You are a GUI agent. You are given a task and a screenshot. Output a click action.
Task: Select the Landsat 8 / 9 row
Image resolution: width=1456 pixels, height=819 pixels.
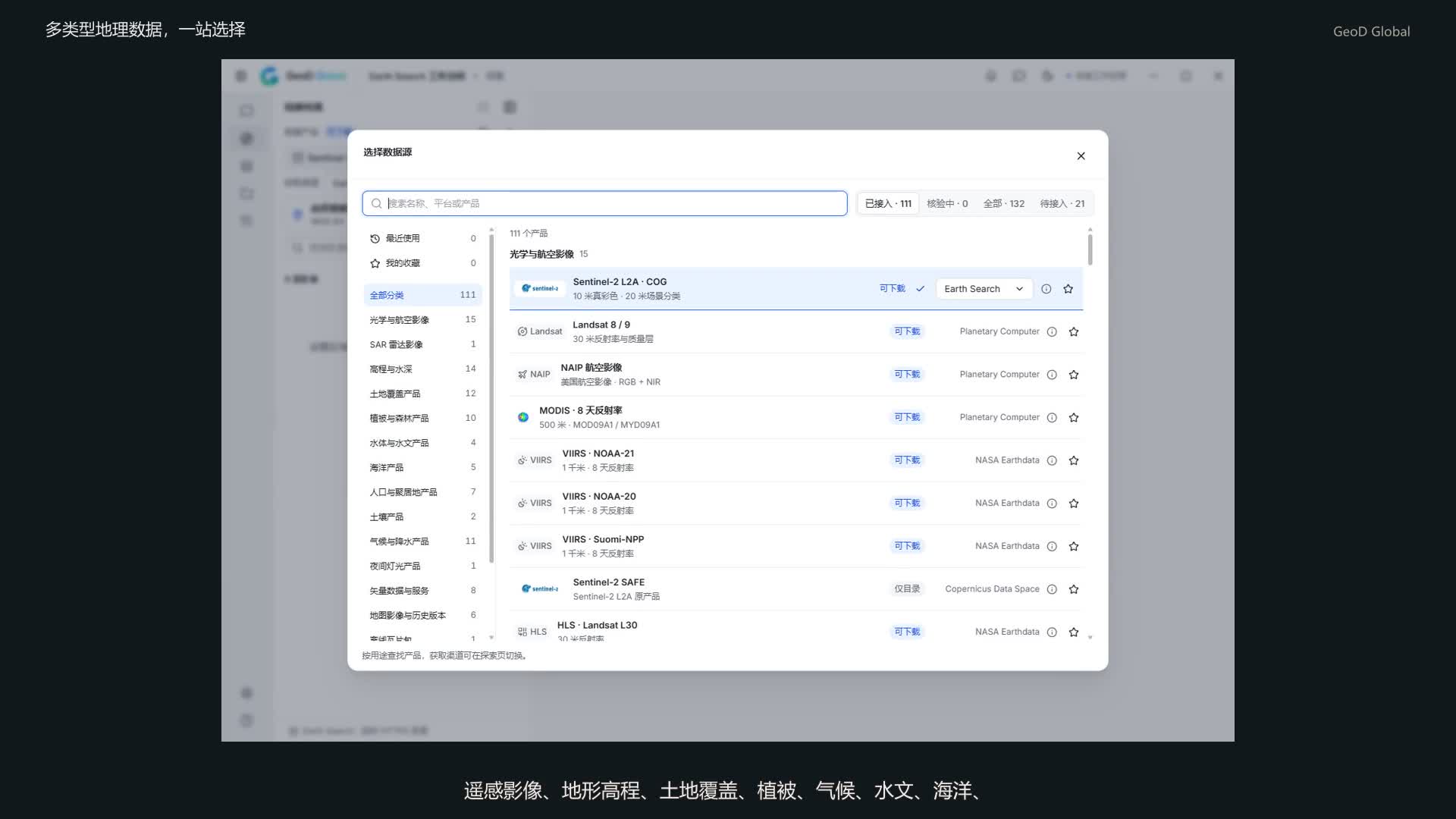[796, 332]
